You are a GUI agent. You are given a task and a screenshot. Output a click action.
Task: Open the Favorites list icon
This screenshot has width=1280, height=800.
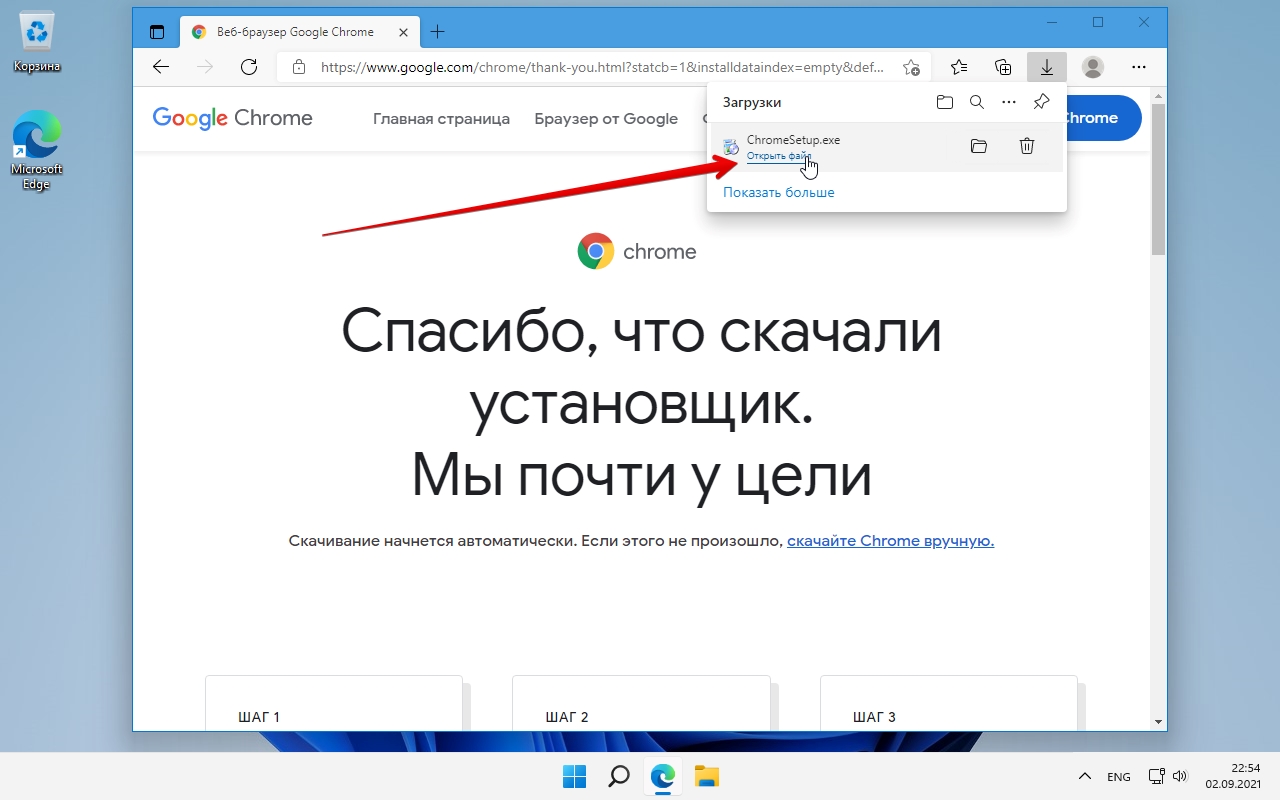click(x=959, y=67)
